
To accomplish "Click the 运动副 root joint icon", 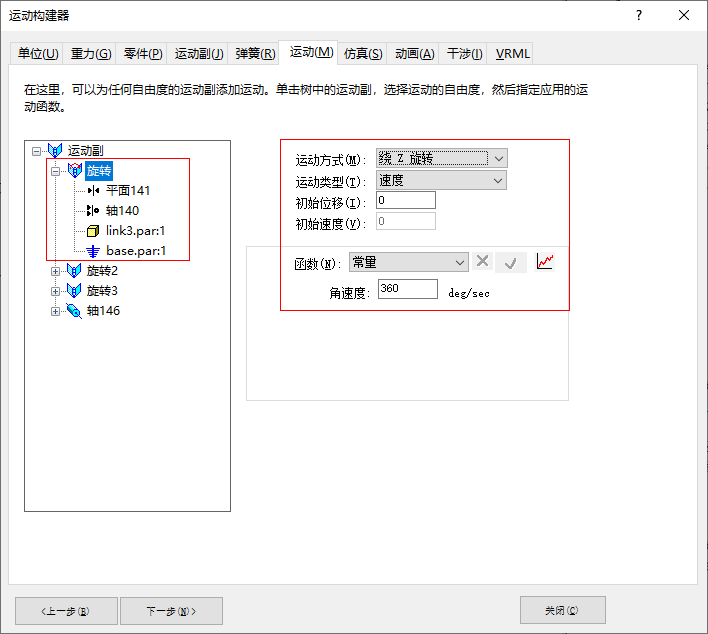I will point(55,150).
